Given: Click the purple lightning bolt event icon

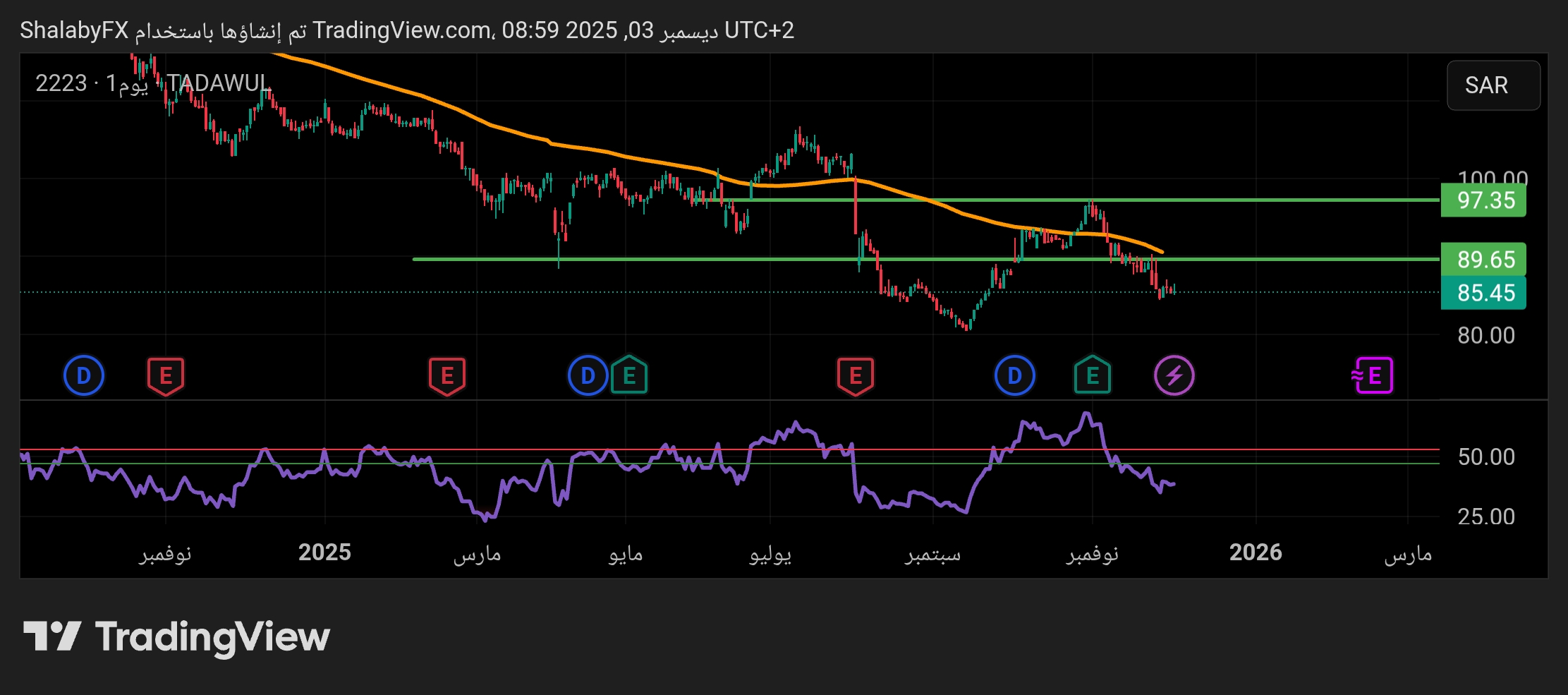Looking at the screenshot, I should tap(1174, 375).
